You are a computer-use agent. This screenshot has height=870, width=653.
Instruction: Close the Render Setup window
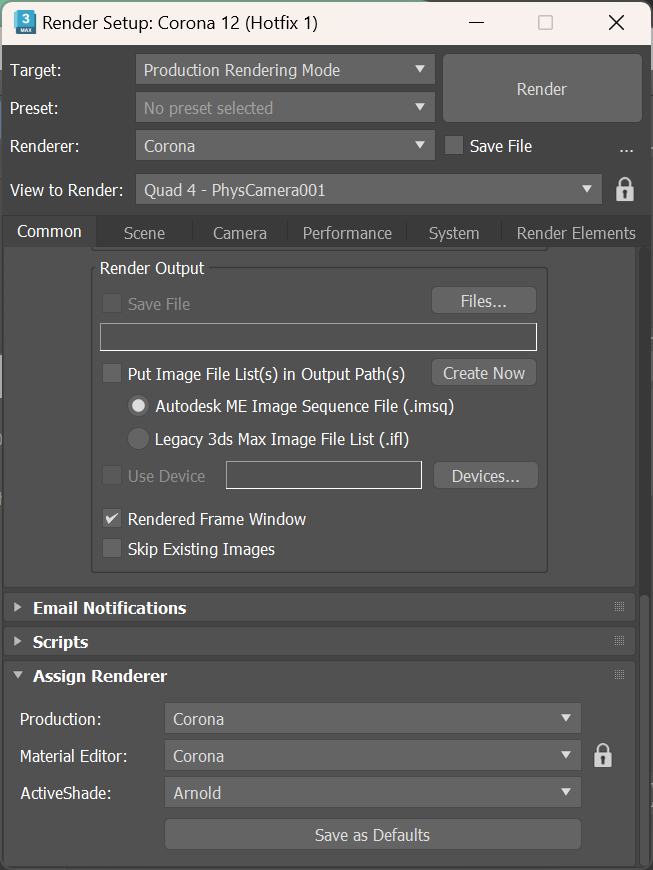coord(616,23)
